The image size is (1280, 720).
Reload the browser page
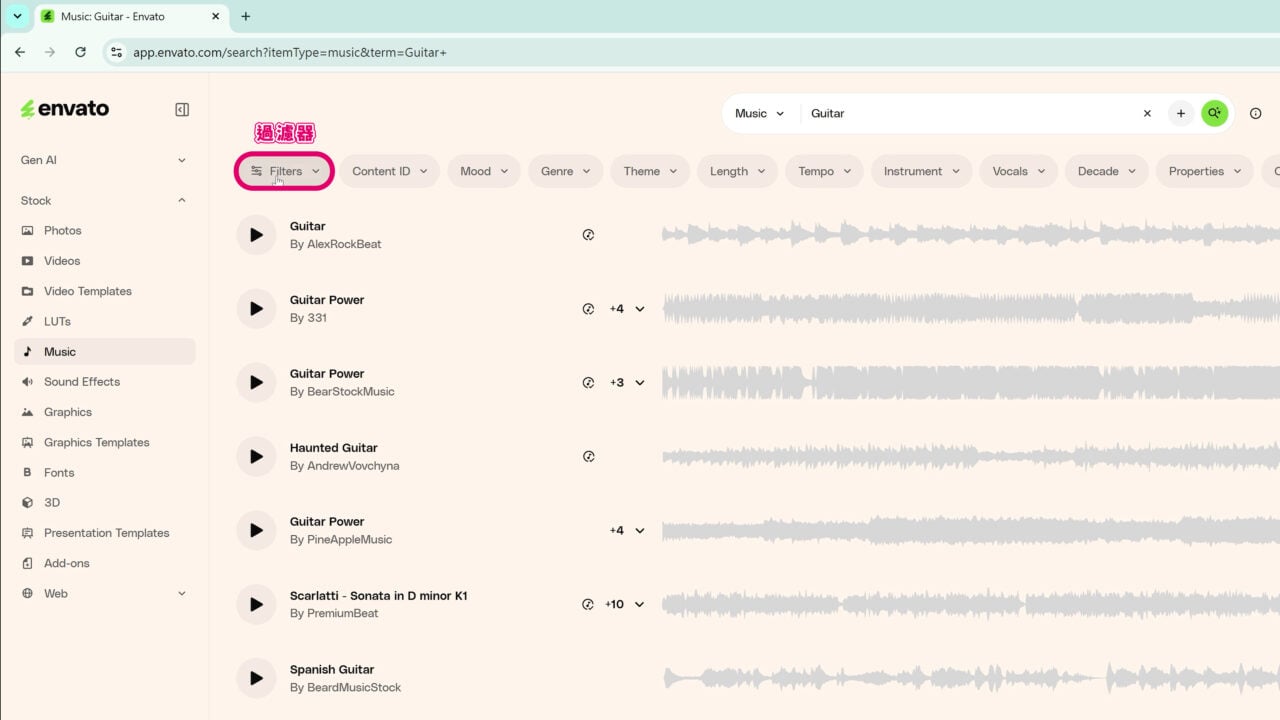(x=80, y=52)
